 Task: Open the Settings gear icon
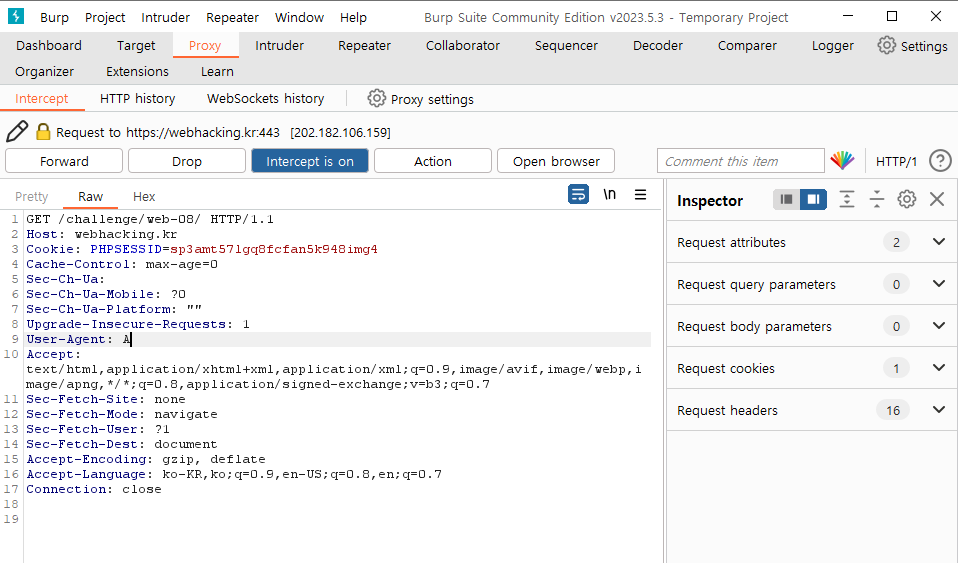click(x=887, y=45)
